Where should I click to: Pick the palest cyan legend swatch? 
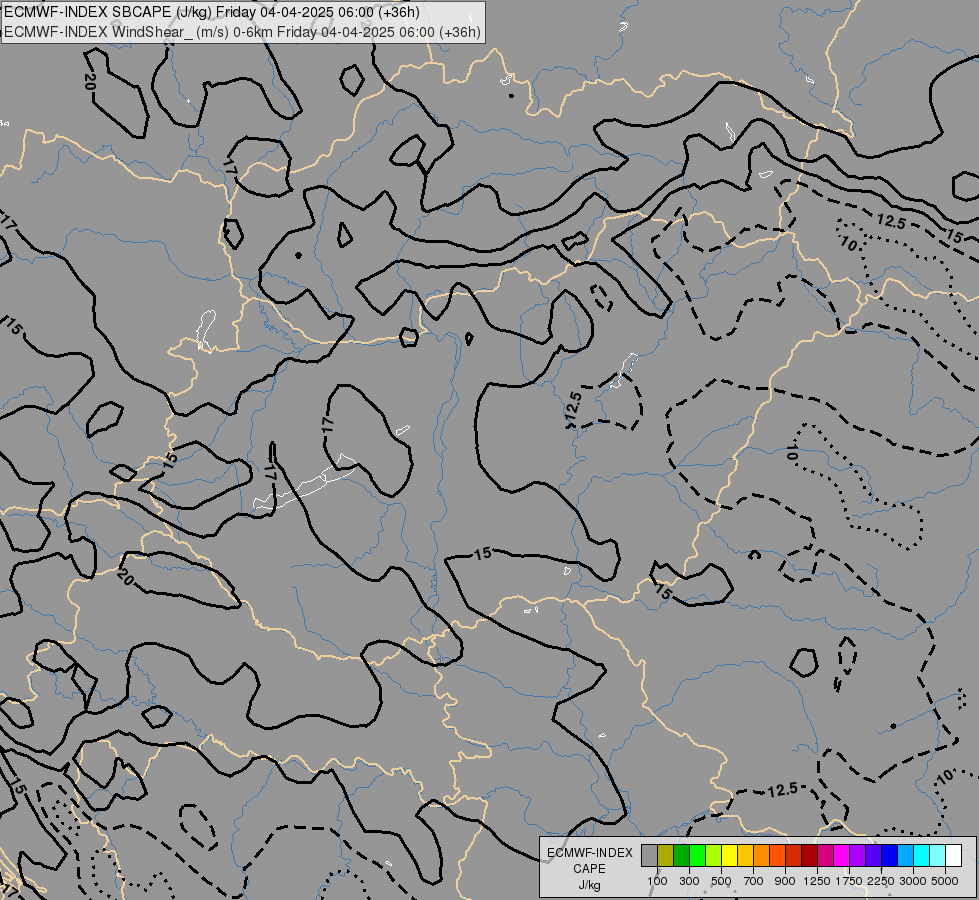pos(937,856)
